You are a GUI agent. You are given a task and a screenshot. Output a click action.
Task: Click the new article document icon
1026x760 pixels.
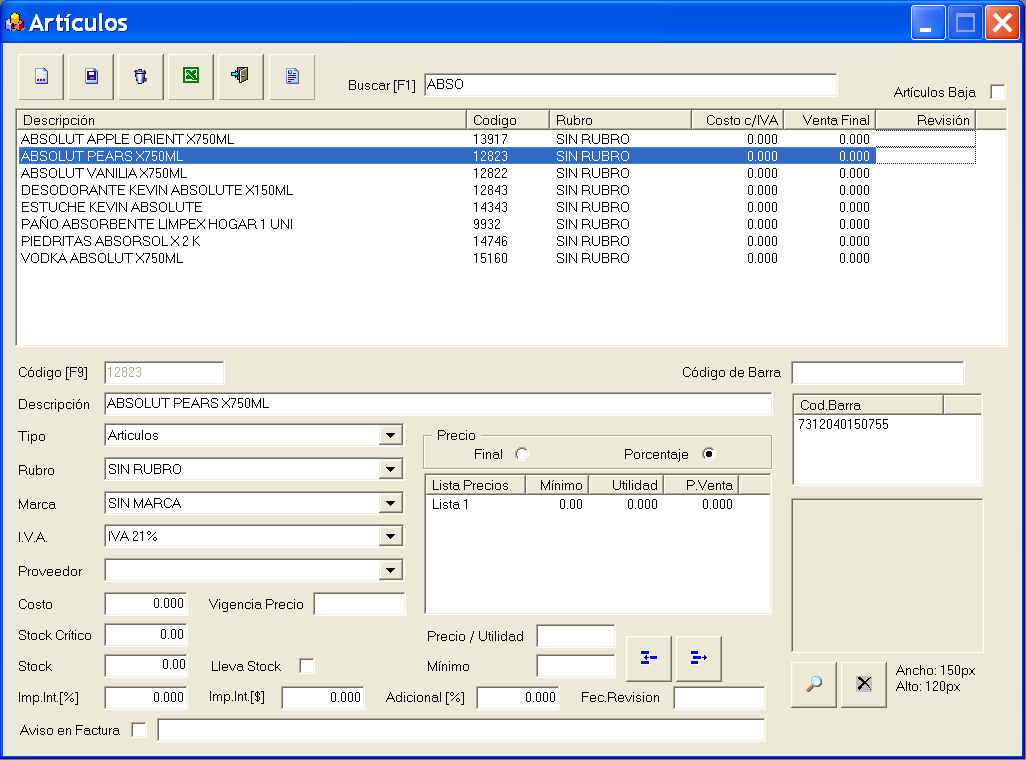[41, 77]
